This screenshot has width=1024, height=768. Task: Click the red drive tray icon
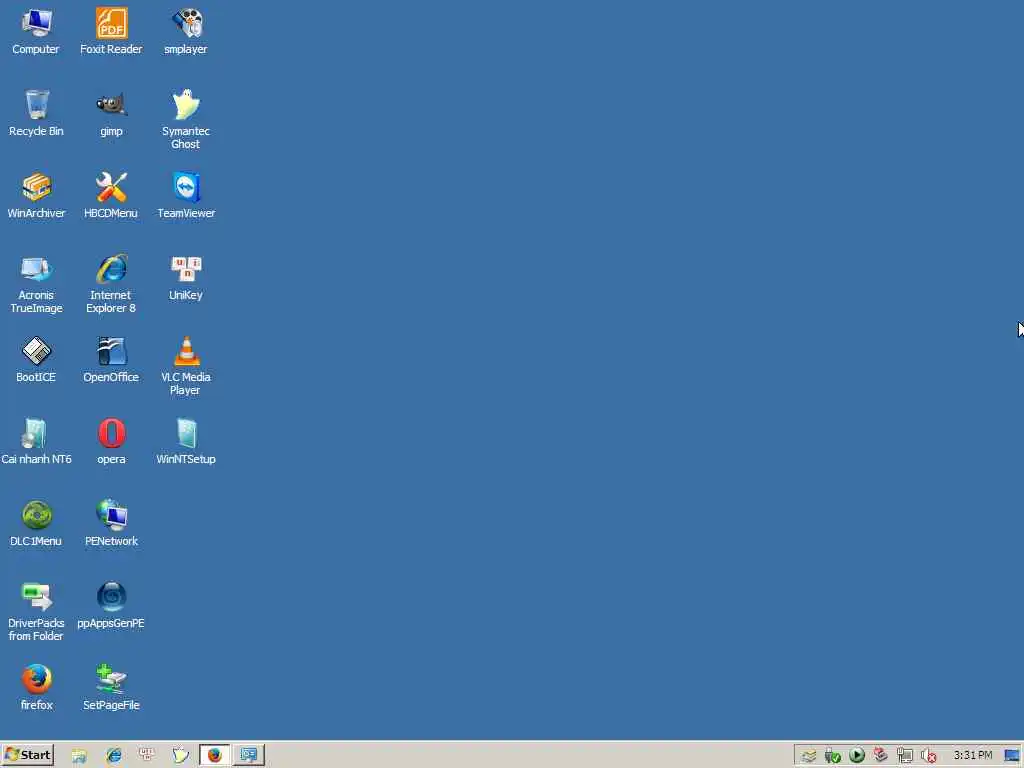pos(881,756)
